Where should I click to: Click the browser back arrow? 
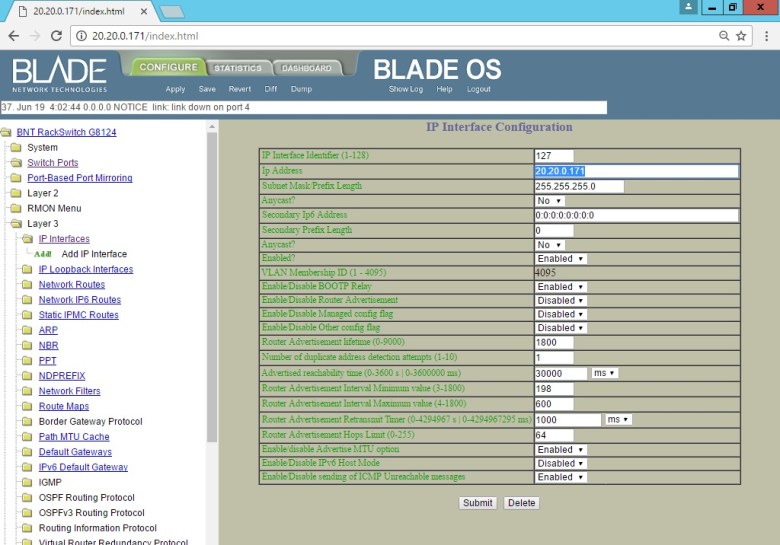point(14,36)
